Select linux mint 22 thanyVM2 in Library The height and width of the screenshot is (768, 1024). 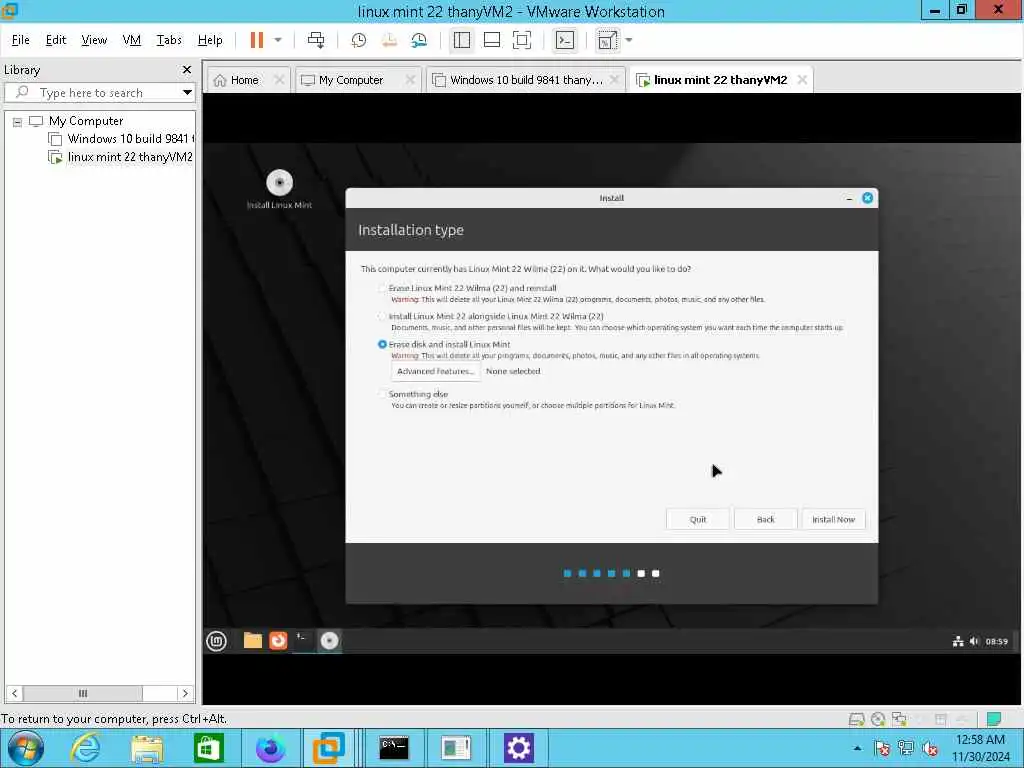(x=121, y=157)
